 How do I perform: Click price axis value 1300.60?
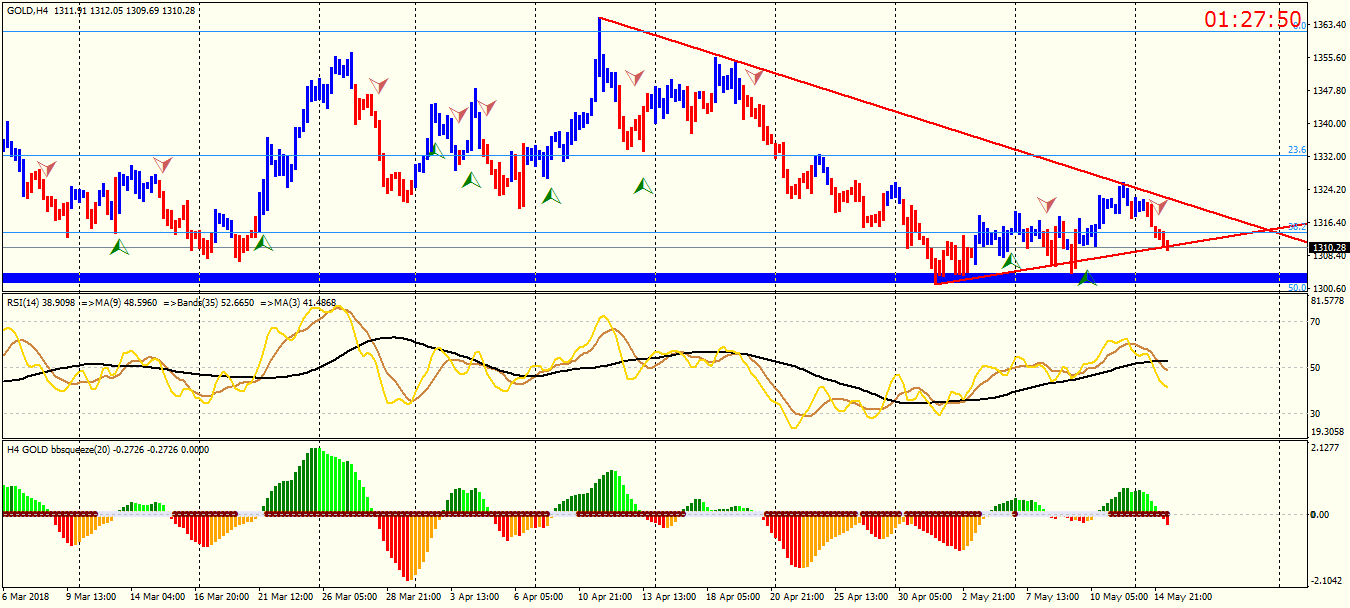(x=1329, y=288)
